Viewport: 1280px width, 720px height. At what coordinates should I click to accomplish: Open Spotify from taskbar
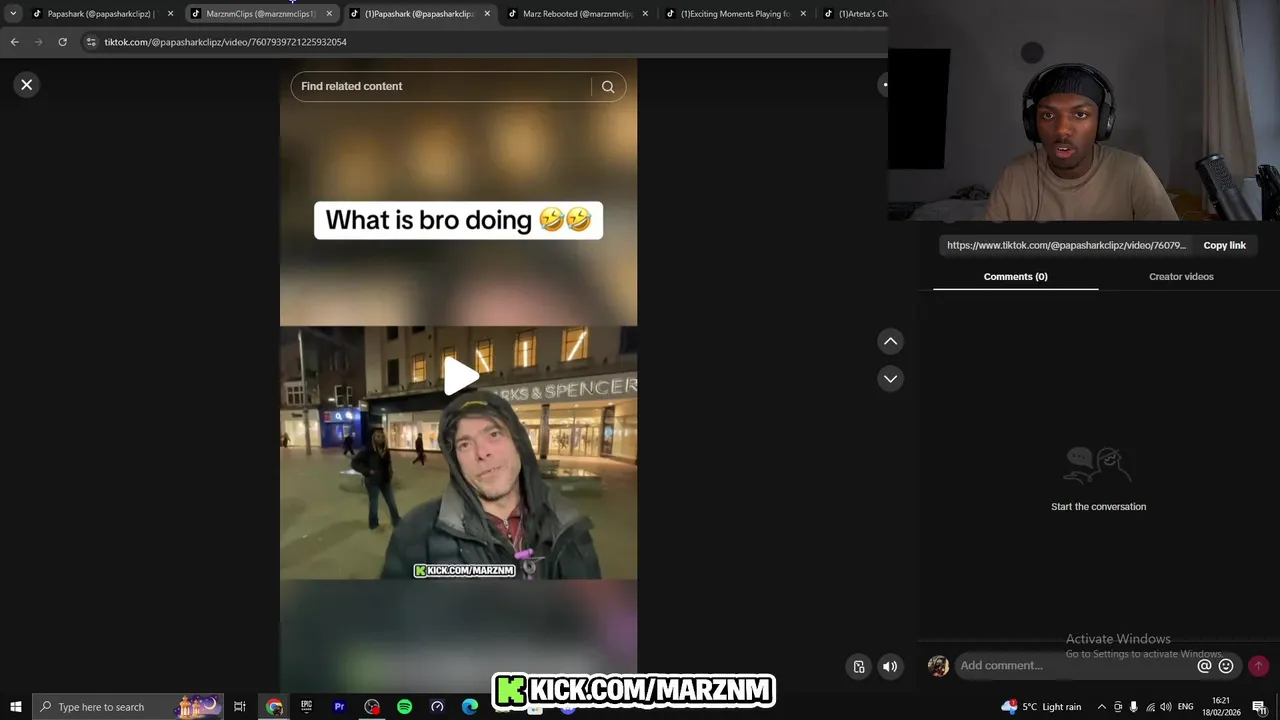tap(404, 707)
